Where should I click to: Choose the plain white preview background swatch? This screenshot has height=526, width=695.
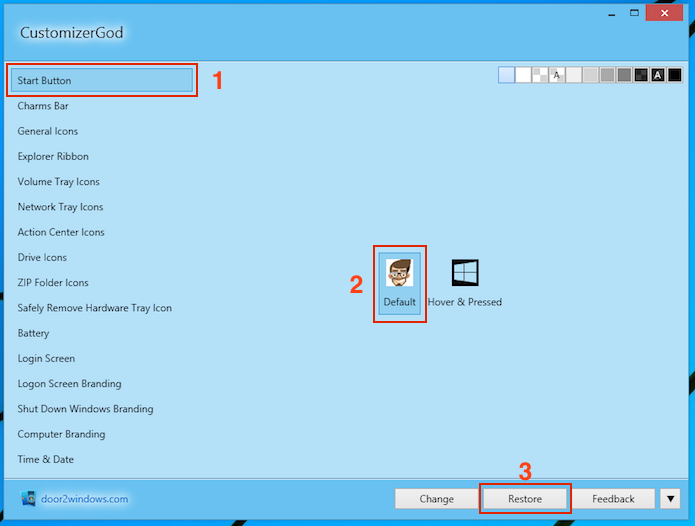[523, 75]
